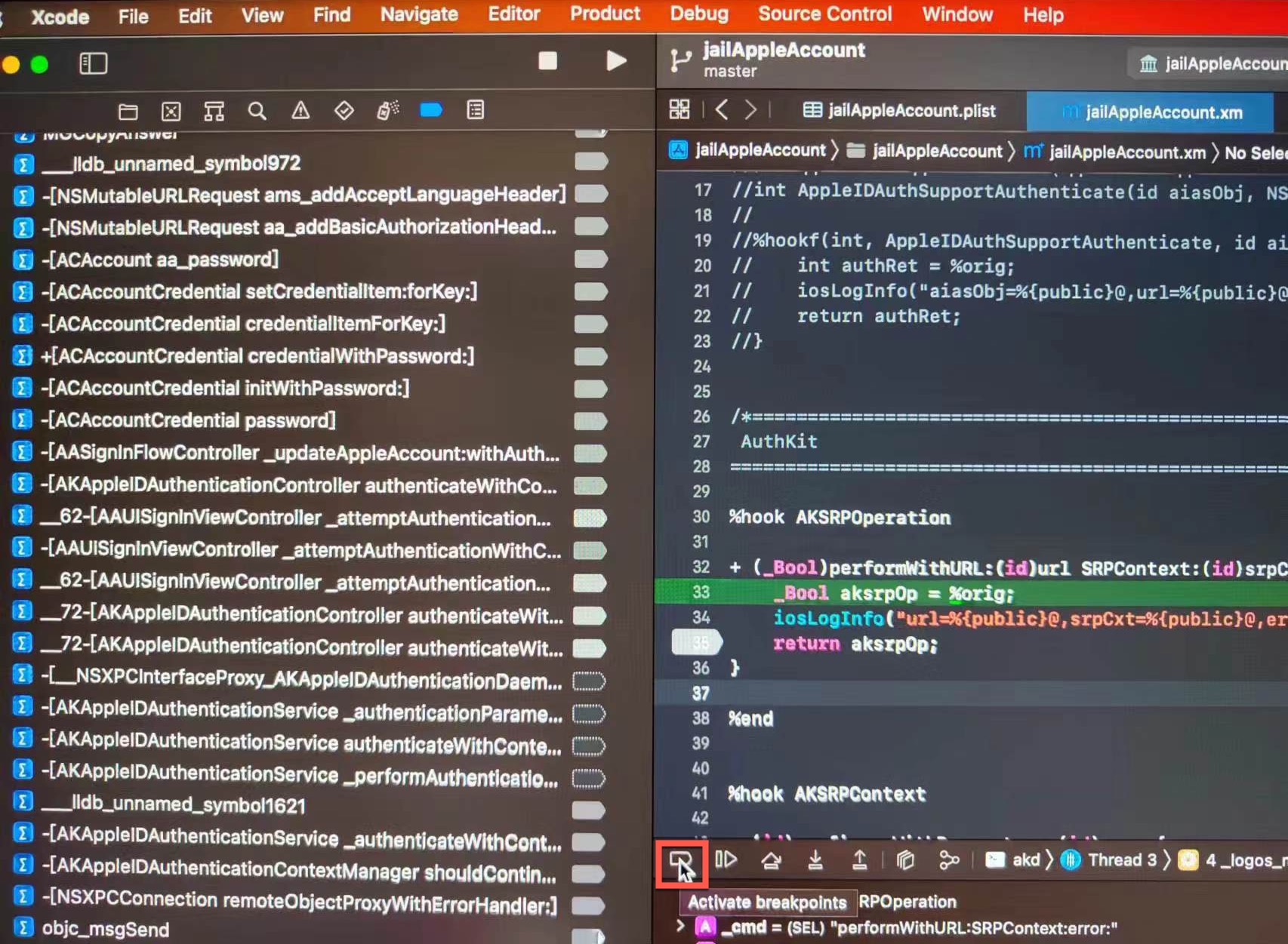Click the green window zoom button

click(39, 65)
